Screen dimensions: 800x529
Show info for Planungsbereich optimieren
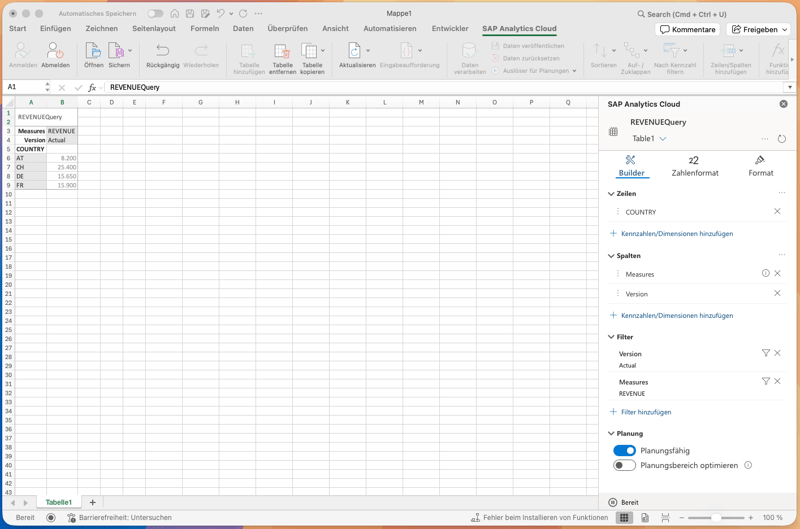click(x=748, y=465)
